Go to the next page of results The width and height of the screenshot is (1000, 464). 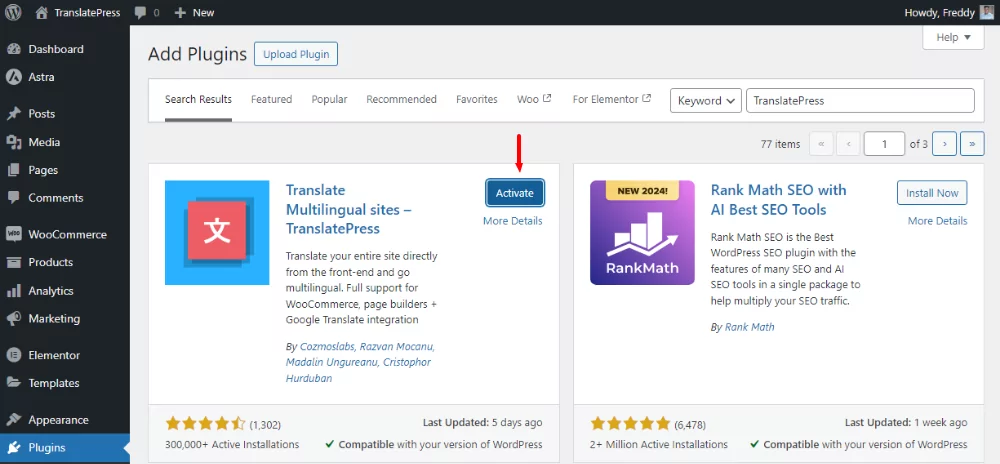tap(945, 144)
